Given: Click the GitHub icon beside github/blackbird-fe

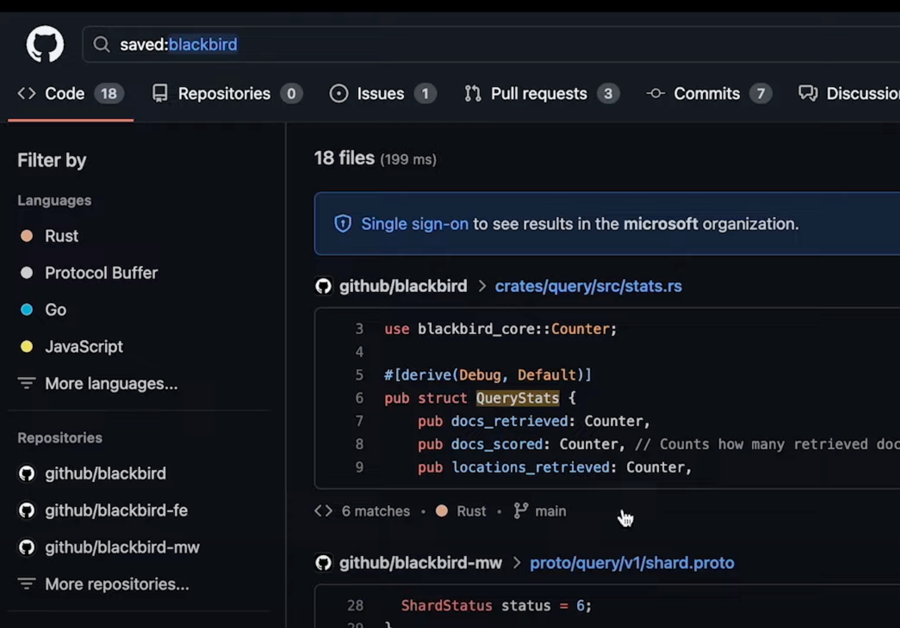Looking at the screenshot, I should (27, 511).
